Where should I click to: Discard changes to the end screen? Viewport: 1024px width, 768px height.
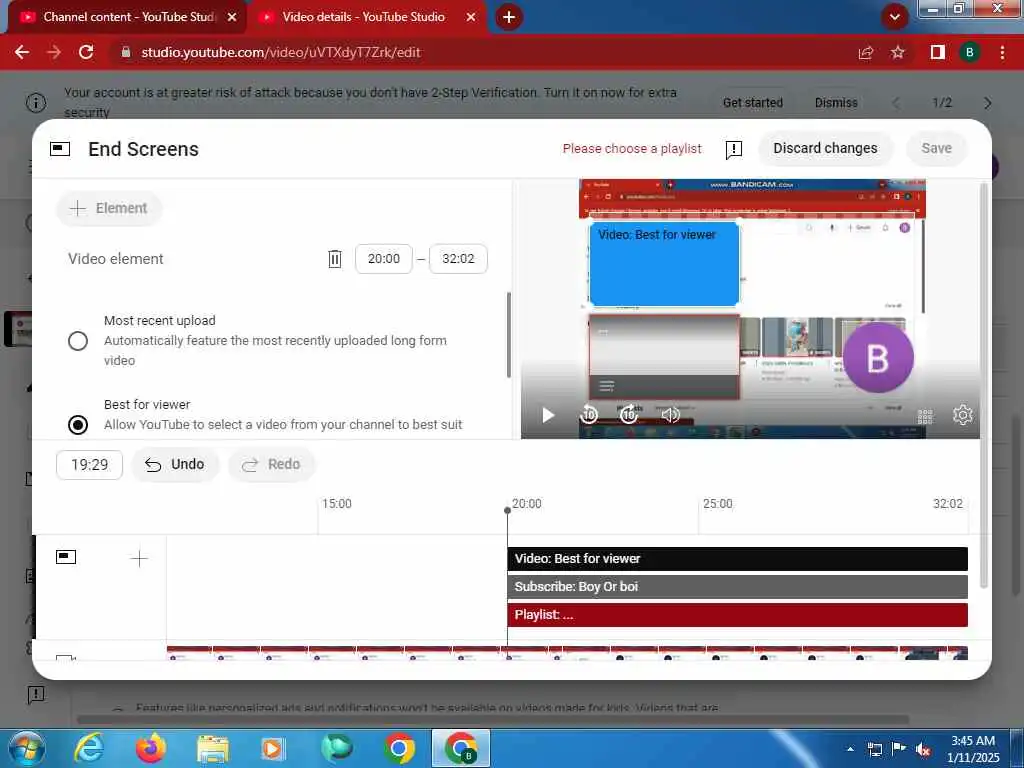coord(825,148)
